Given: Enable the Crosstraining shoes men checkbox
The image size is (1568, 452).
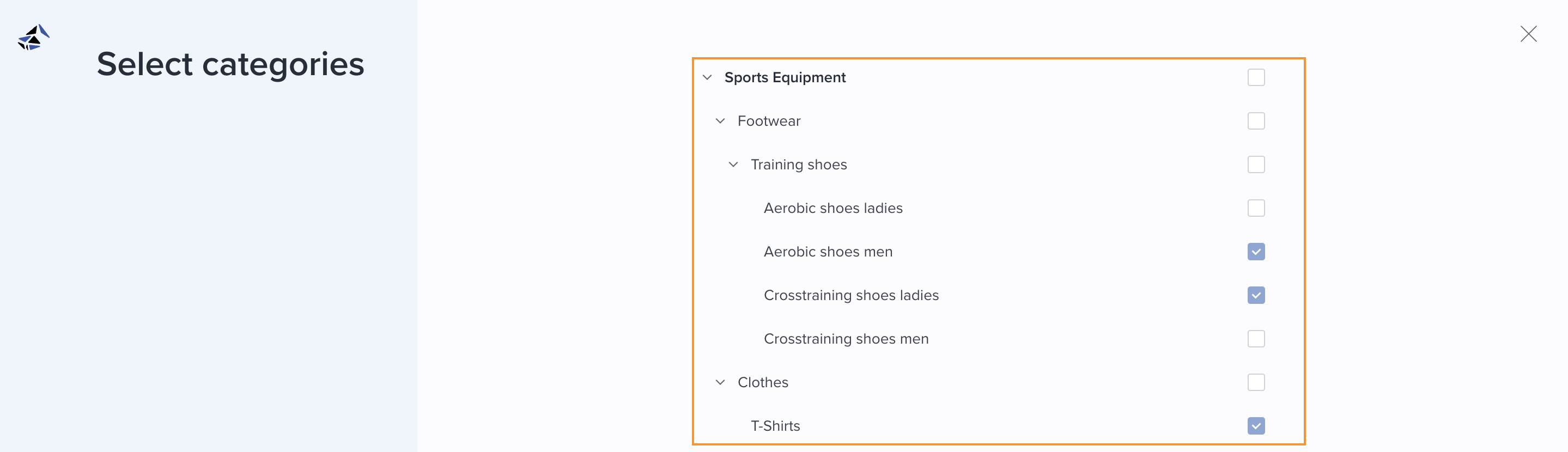Looking at the screenshot, I should coord(1256,339).
